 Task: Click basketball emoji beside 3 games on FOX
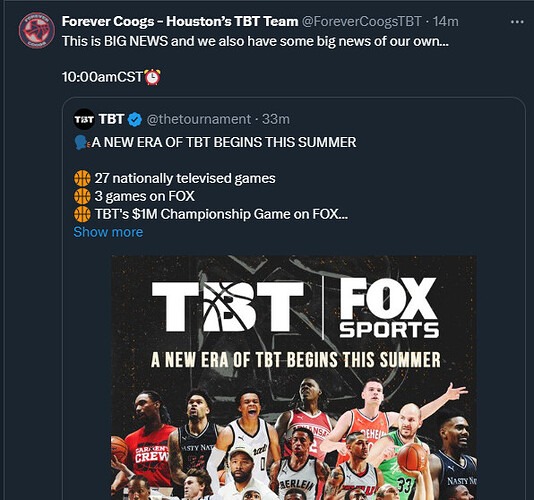coord(82,197)
